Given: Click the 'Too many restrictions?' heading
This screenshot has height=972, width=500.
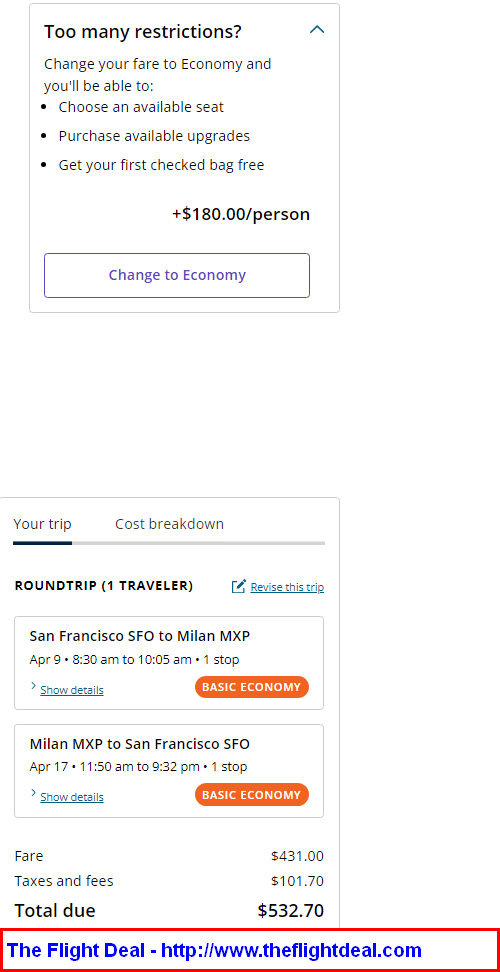Looking at the screenshot, I should (x=143, y=32).
